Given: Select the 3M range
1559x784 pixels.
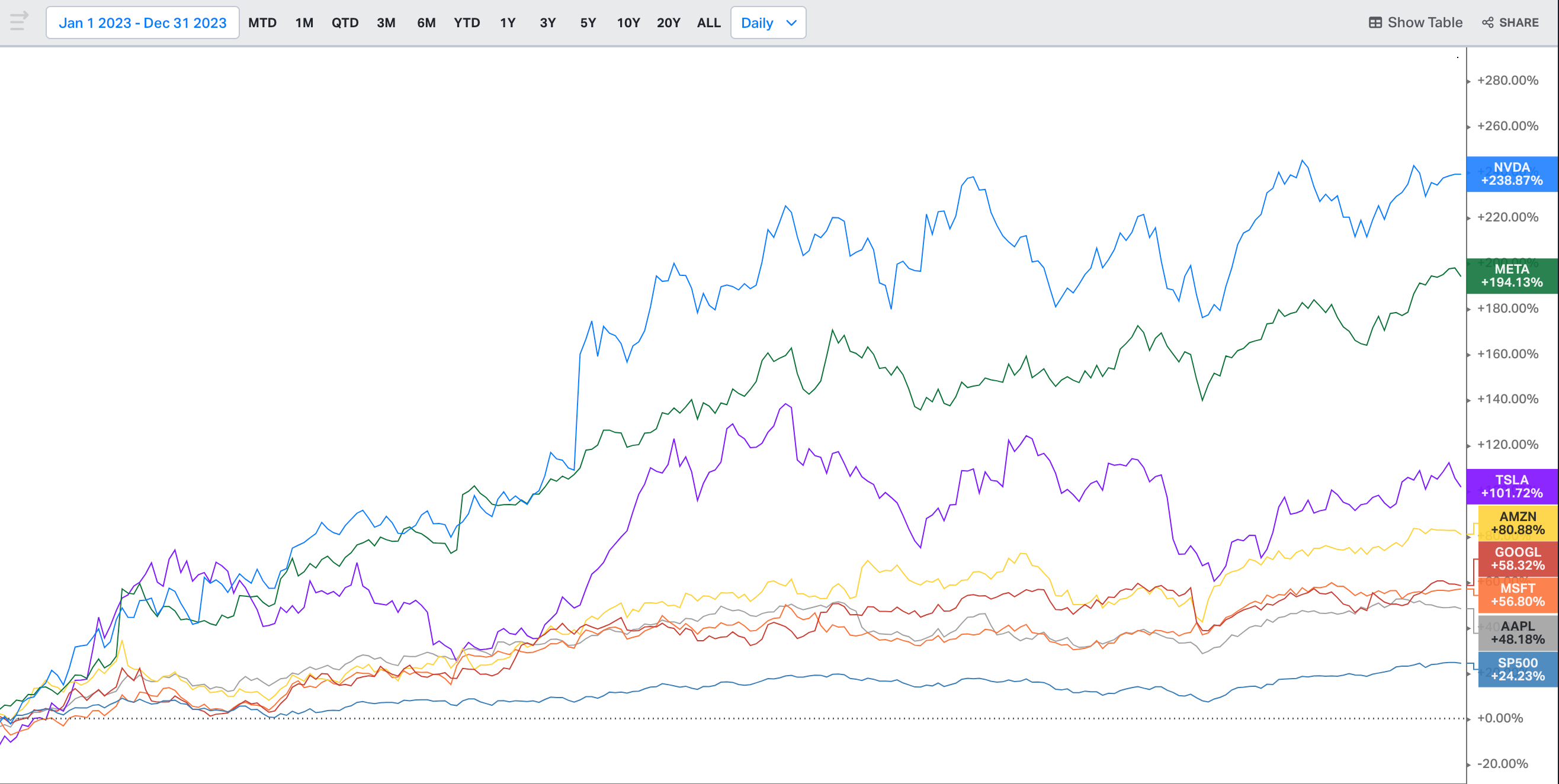Looking at the screenshot, I should click(x=386, y=23).
